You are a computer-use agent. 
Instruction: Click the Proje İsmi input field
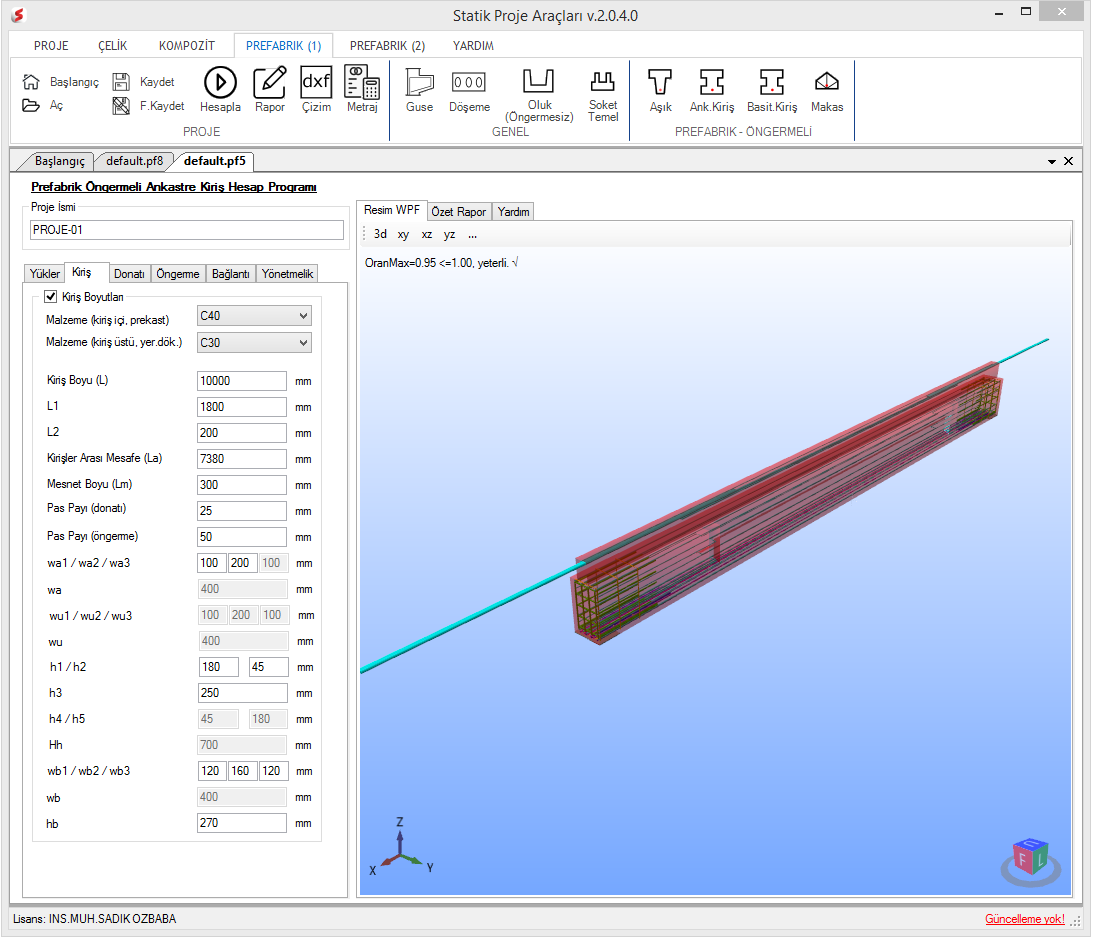click(187, 230)
